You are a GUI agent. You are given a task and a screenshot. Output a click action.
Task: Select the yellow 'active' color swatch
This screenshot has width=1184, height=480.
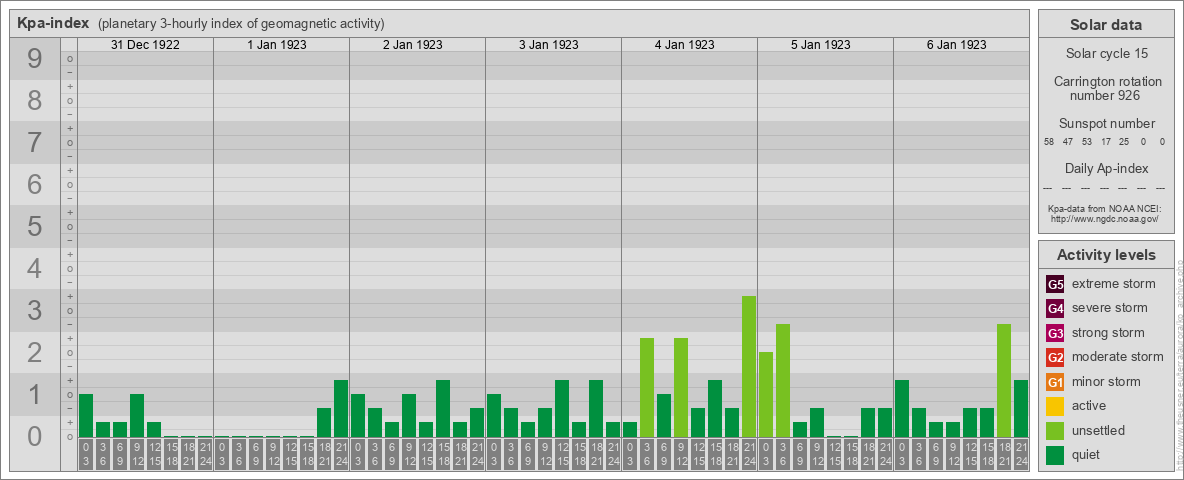click(1055, 406)
